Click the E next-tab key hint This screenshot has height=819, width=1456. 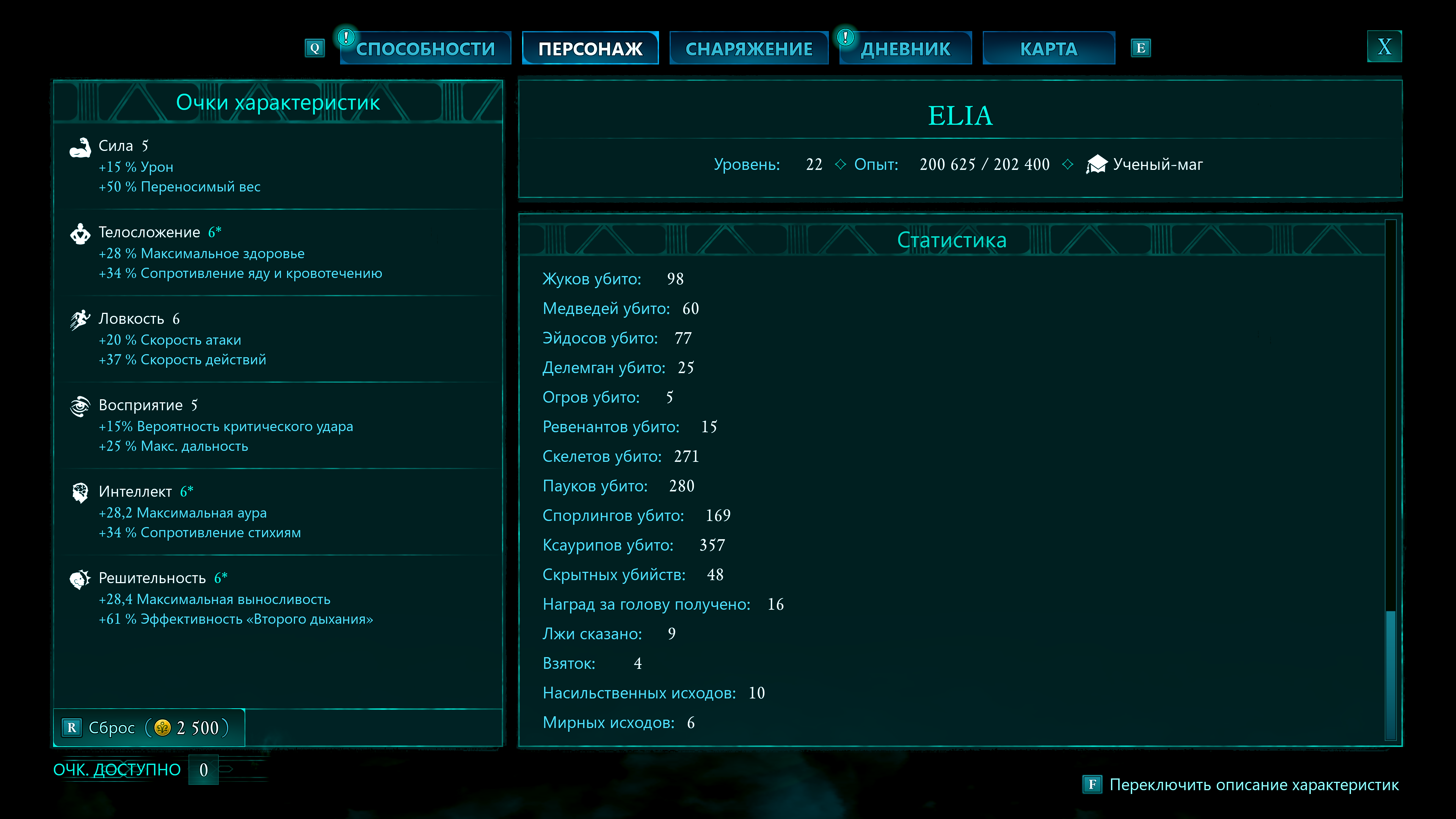pos(1141,48)
